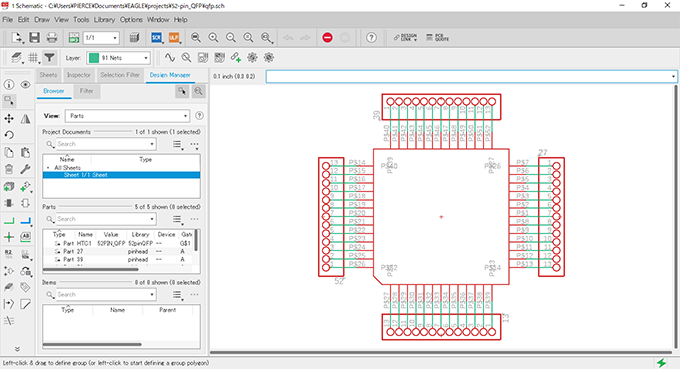Select the Part HTC1 row
Screen dimensions: 680x369
118,243
